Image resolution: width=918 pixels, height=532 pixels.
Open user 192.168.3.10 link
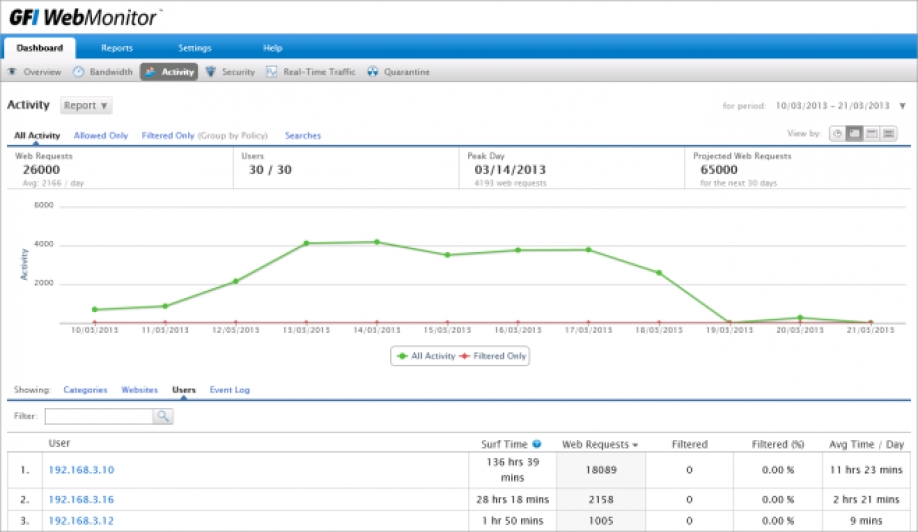[81, 470]
